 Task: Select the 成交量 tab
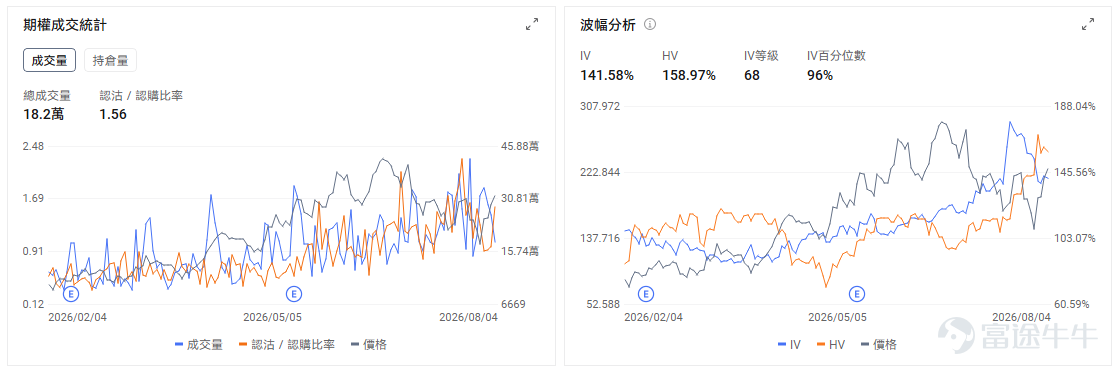pos(49,61)
